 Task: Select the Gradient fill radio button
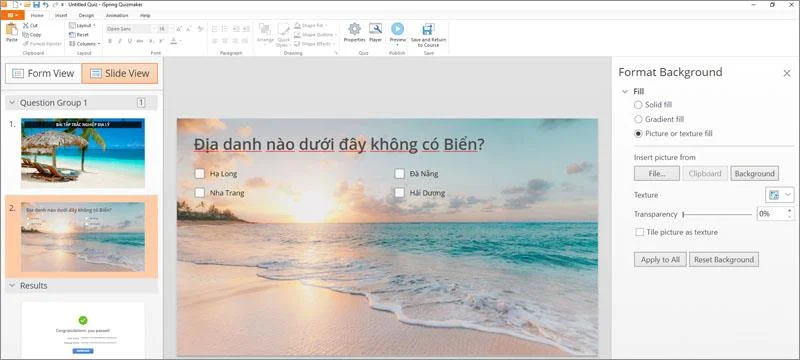(638, 119)
